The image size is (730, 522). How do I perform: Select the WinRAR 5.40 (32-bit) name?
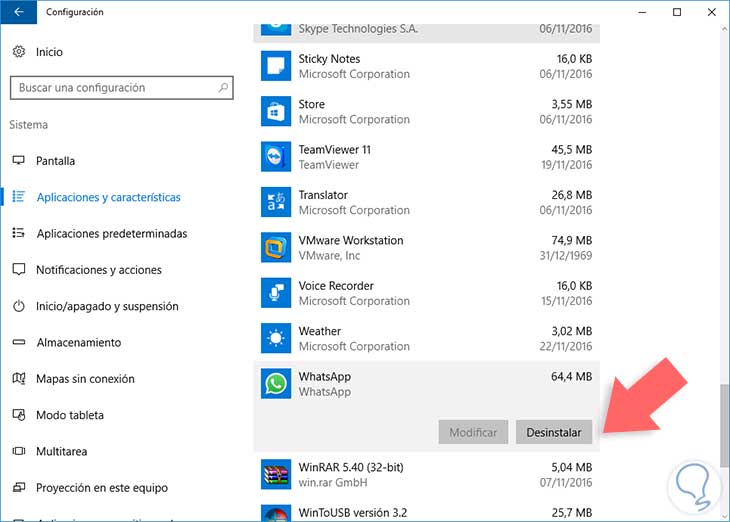click(x=351, y=467)
